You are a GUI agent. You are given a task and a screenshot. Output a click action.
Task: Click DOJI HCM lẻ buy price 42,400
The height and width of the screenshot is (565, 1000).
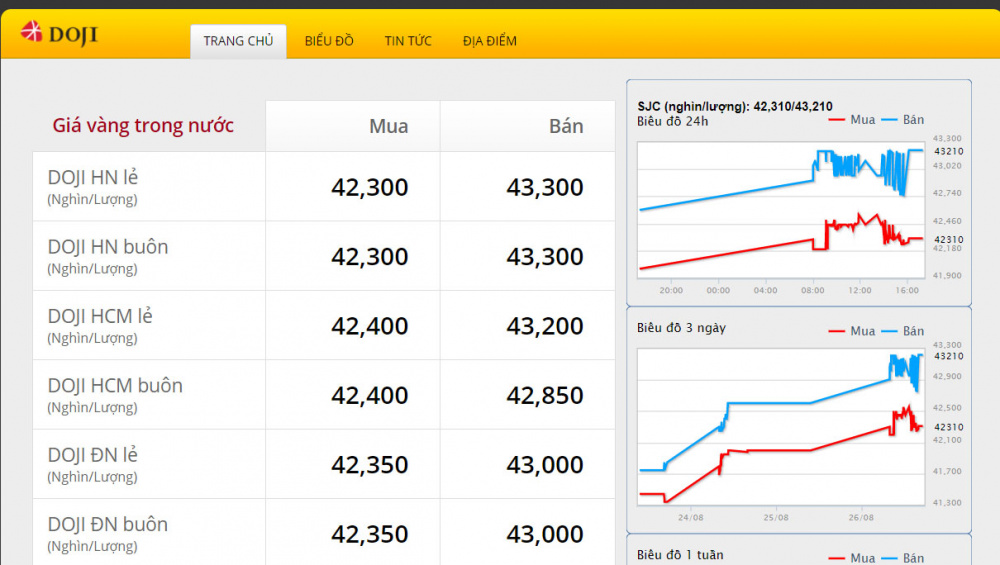(370, 327)
